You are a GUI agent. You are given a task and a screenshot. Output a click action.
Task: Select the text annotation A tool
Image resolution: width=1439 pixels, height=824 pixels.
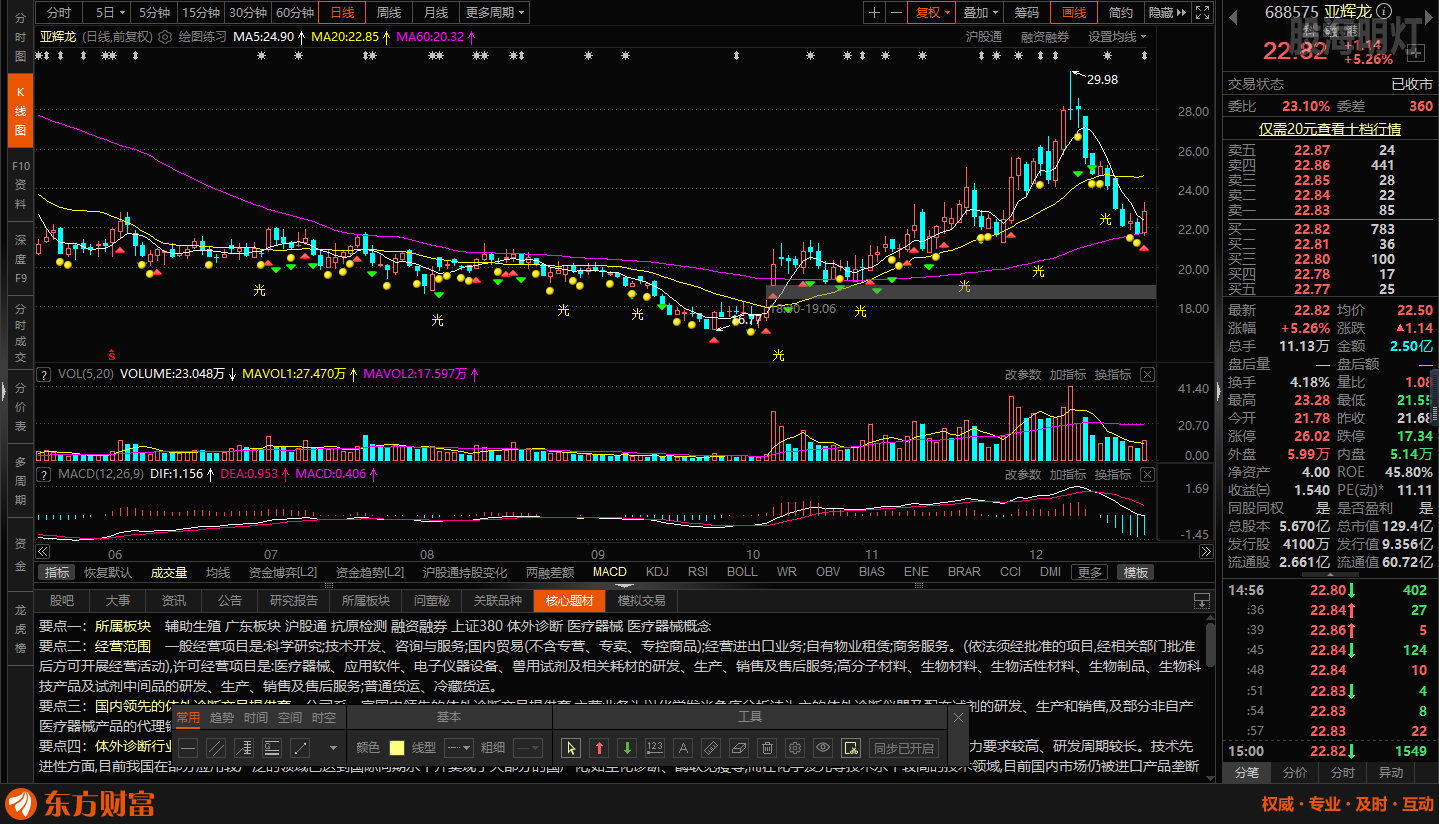[682, 747]
